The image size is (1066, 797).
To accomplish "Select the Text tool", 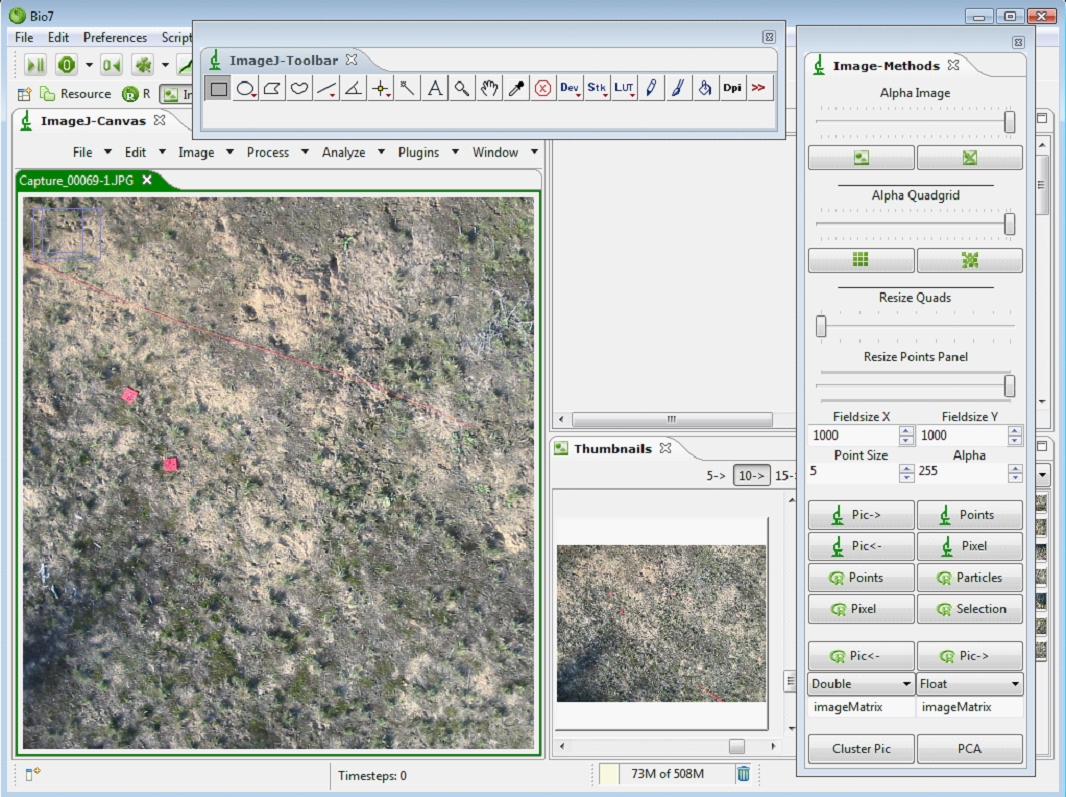I will tap(434, 88).
